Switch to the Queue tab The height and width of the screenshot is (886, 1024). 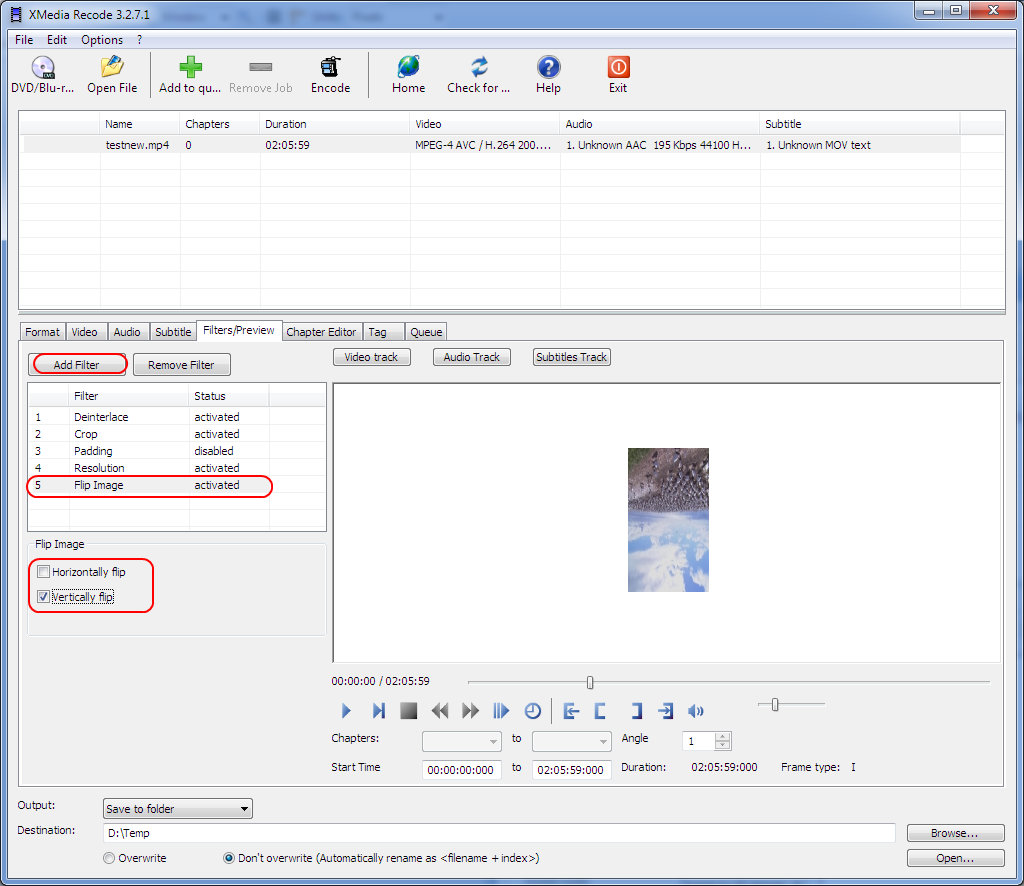point(426,332)
